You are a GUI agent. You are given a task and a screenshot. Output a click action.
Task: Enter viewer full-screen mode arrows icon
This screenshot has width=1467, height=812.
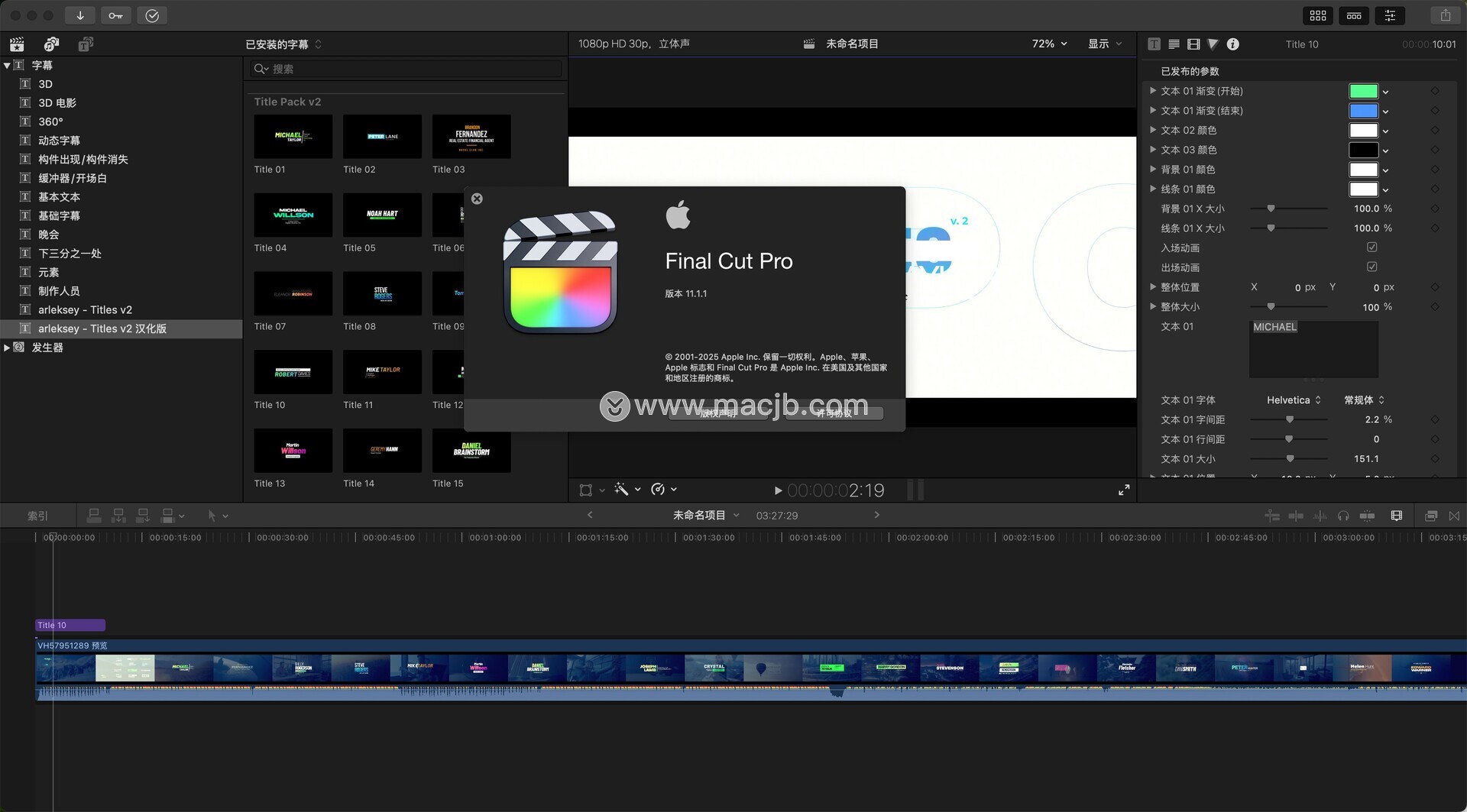tap(1124, 490)
